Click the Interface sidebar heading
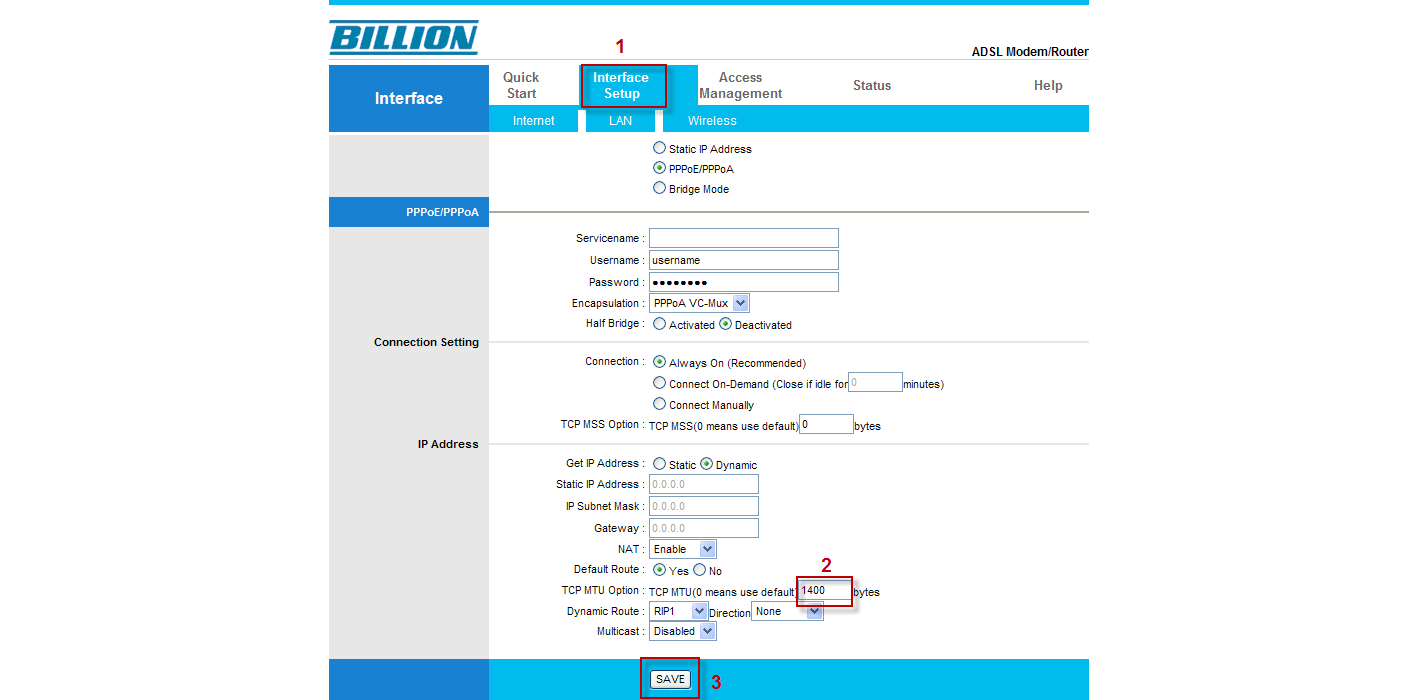The width and height of the screenshot is (1419, 700). [409, 98]
